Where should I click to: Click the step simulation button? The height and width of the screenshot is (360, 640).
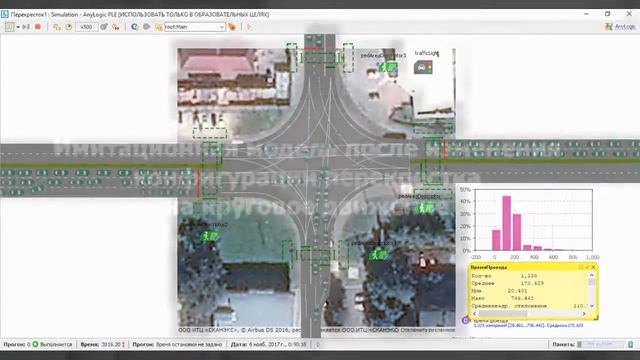coord(26,27)
